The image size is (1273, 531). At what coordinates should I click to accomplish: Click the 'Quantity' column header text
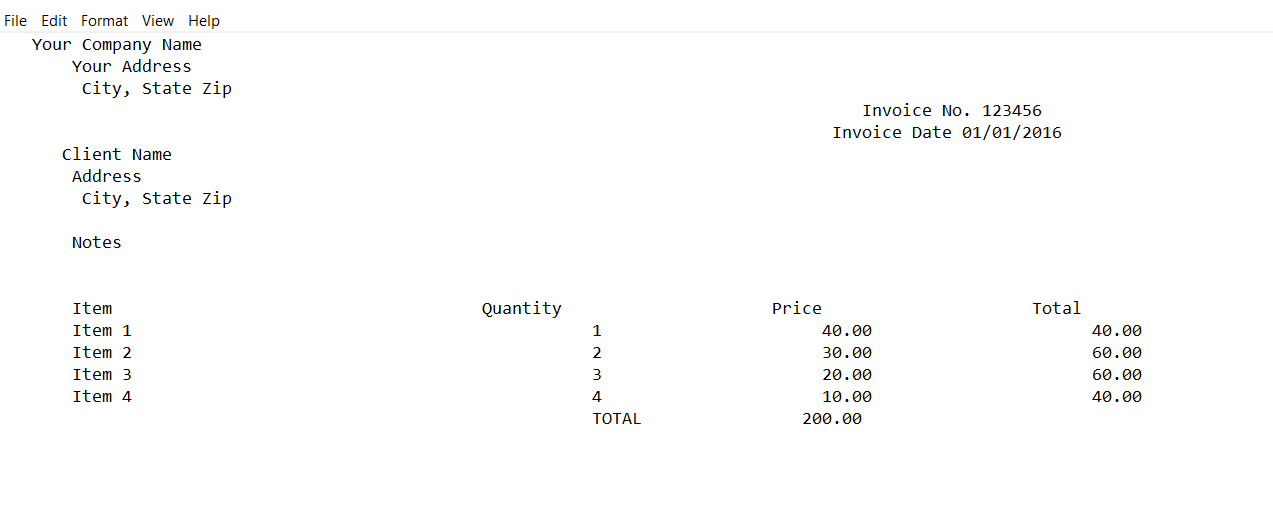(x=522, y=309)
